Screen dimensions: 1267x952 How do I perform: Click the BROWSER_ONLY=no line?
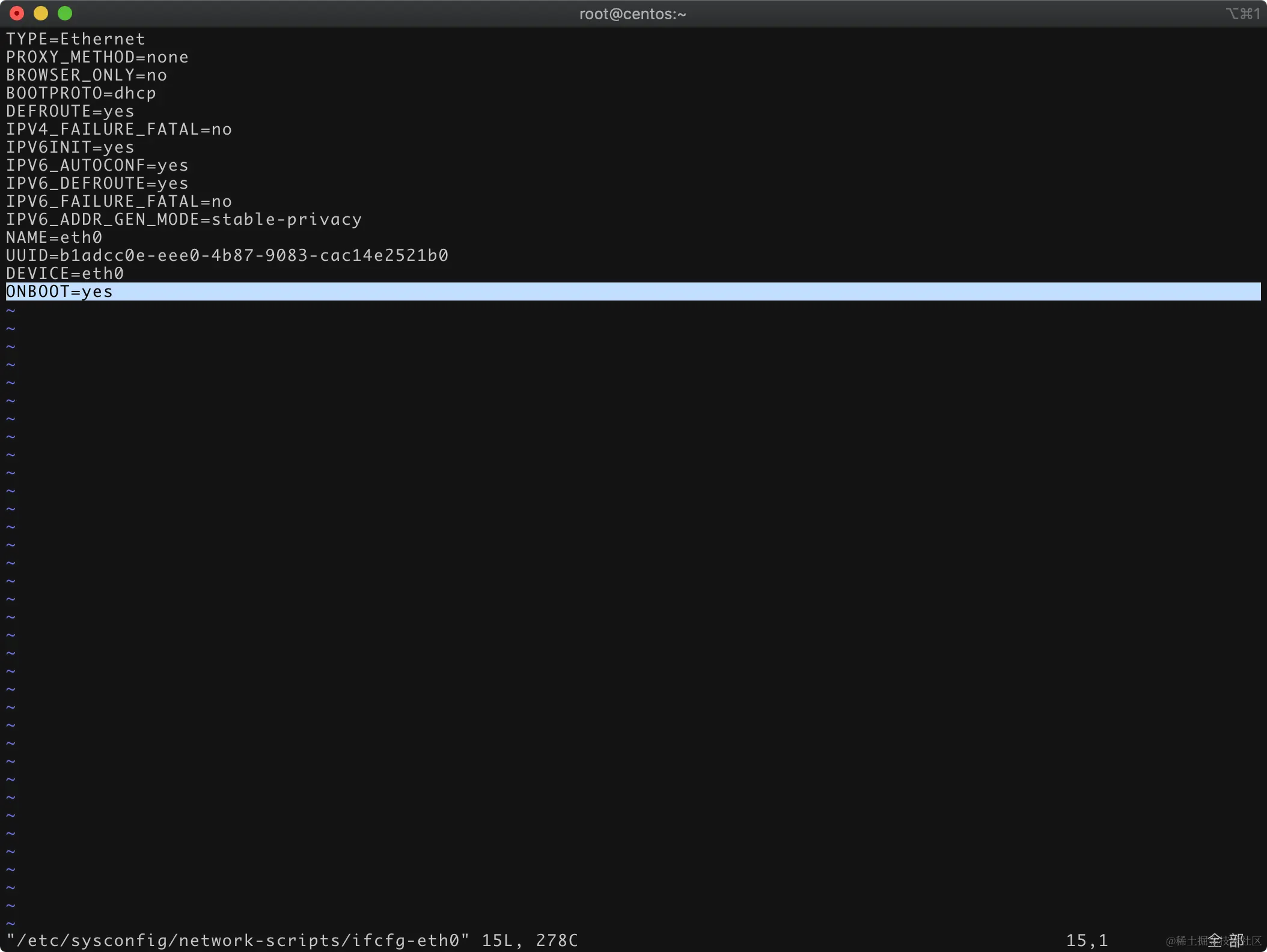87,76
